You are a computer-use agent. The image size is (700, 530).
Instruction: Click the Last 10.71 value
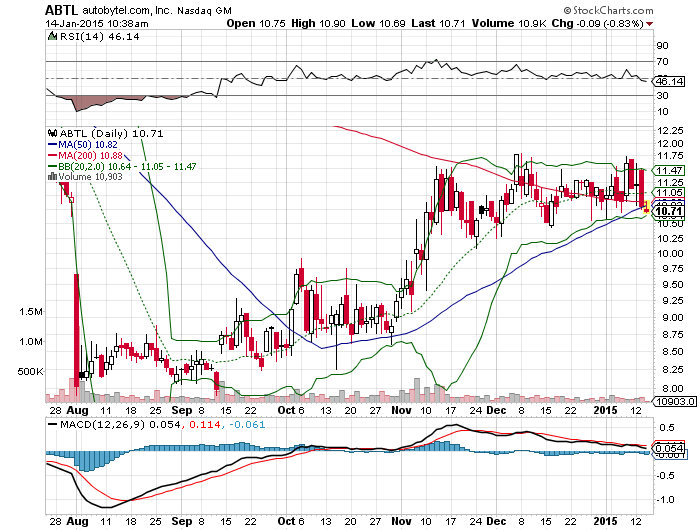438,24
